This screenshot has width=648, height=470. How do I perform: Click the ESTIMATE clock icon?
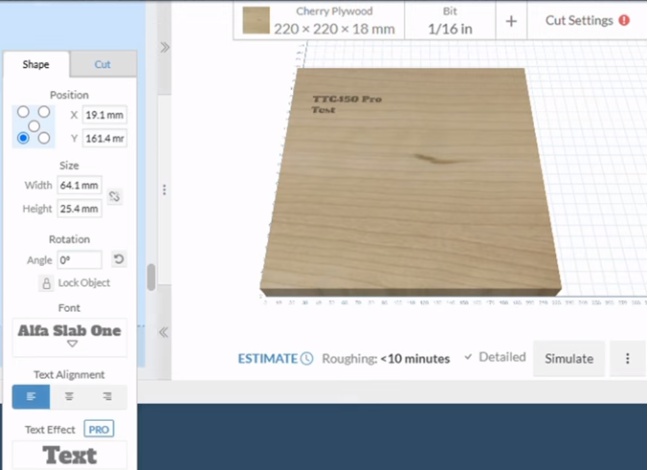click(307, 358)
